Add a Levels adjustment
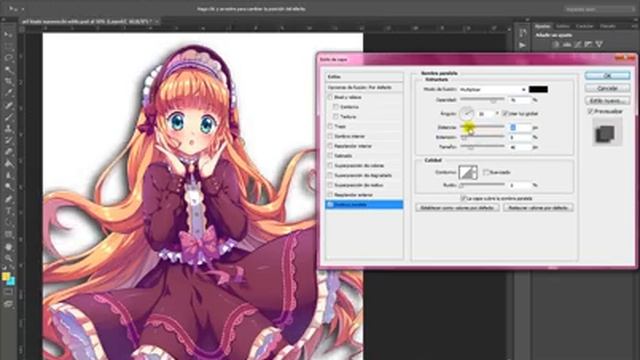Image resolution: width=640 pixels, height=360 pixels. (x=567, y=44)
